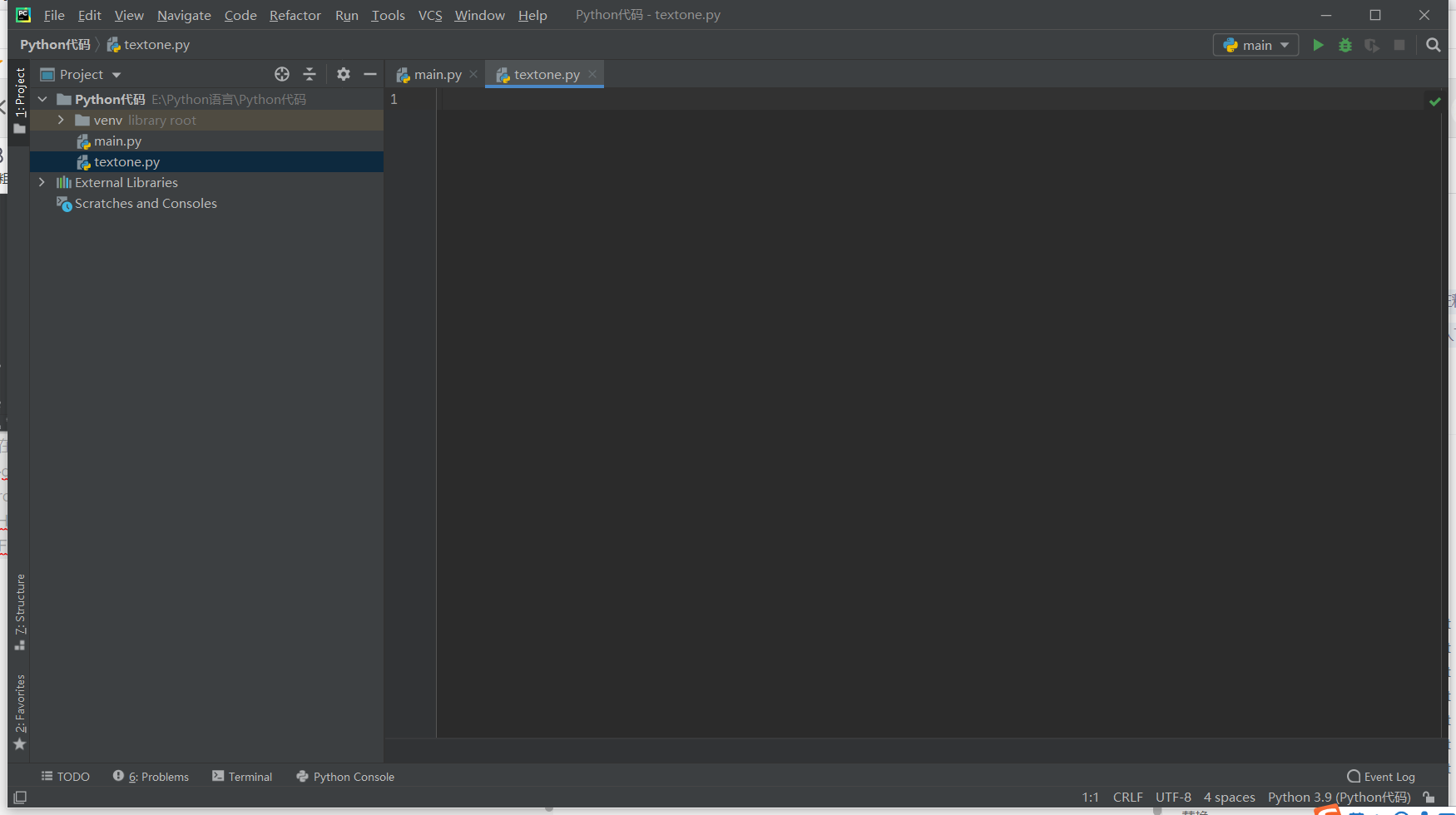Screen dimensions: 1456x815
Task: Change file encoding UTF-8 in status bar
Action: point(1173,797)
